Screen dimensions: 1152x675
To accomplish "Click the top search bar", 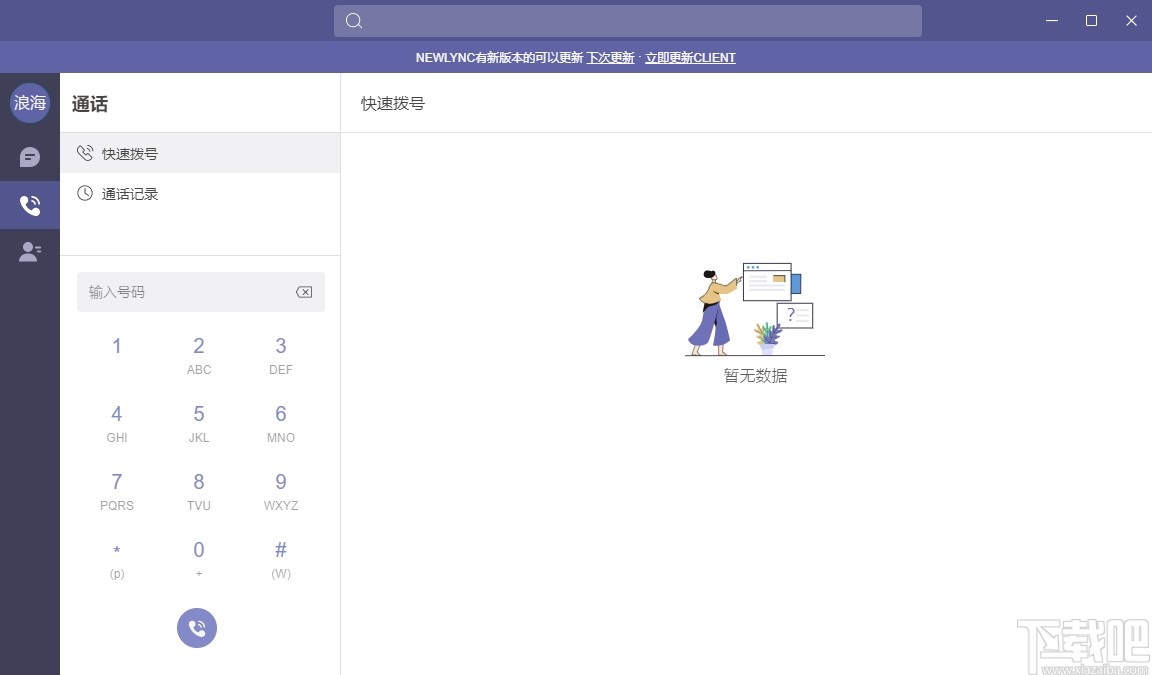I will click(627, 20).
